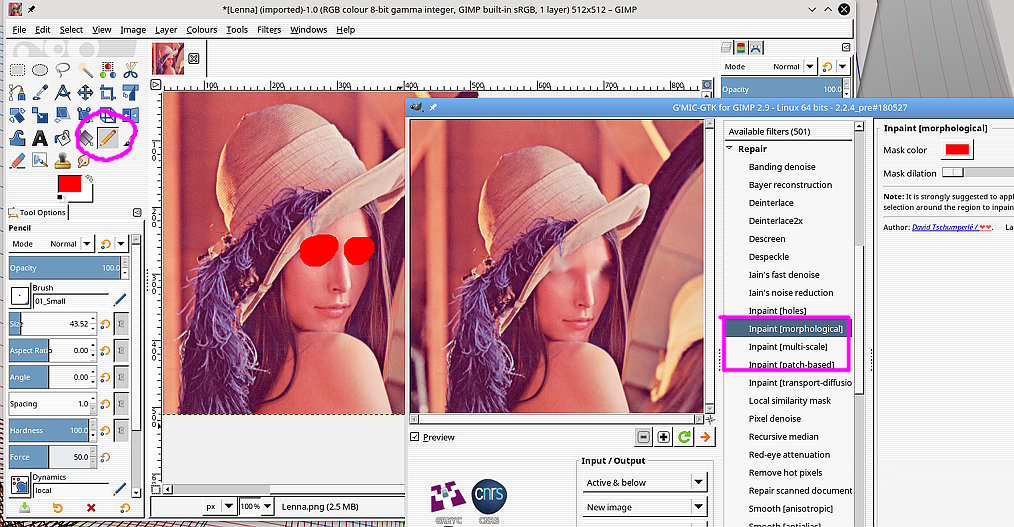Open the Tool Options tab menu arrow
The height and width of the screenshot is (527, 1014).
point(136,212)
